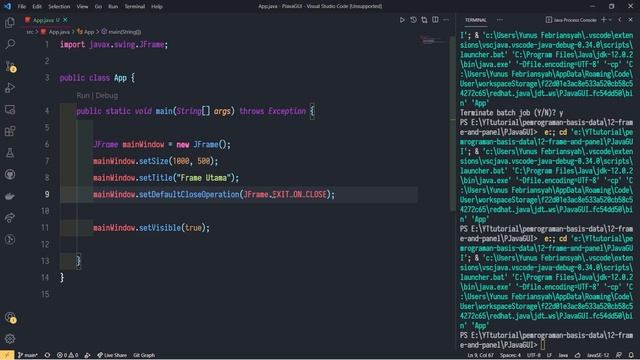Image resolution: width=640 pixels, height=360 pixels.
Task: Open the Extensions view
Action: [x=10, y=131]
